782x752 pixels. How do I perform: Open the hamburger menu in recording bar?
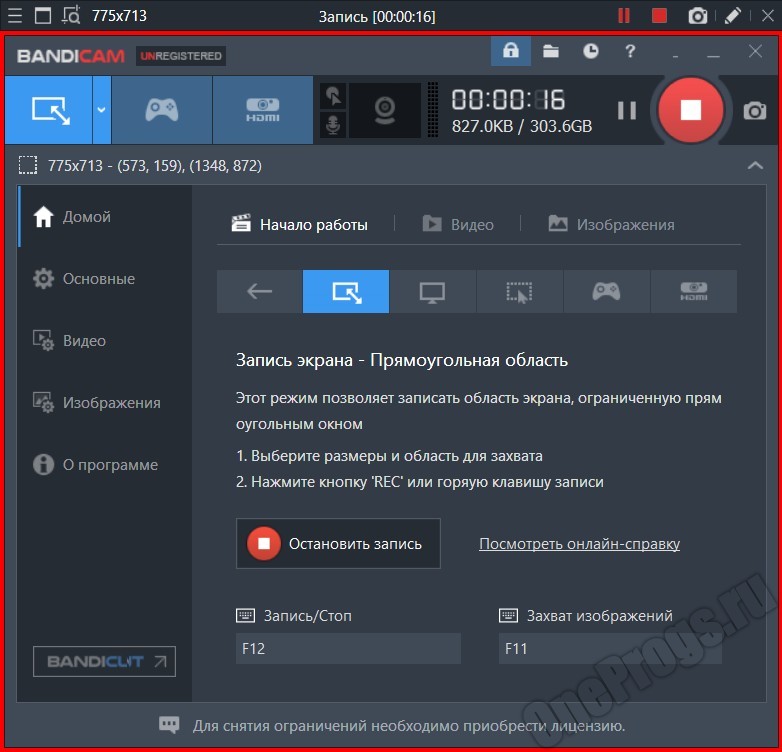[x=14, y=16]
